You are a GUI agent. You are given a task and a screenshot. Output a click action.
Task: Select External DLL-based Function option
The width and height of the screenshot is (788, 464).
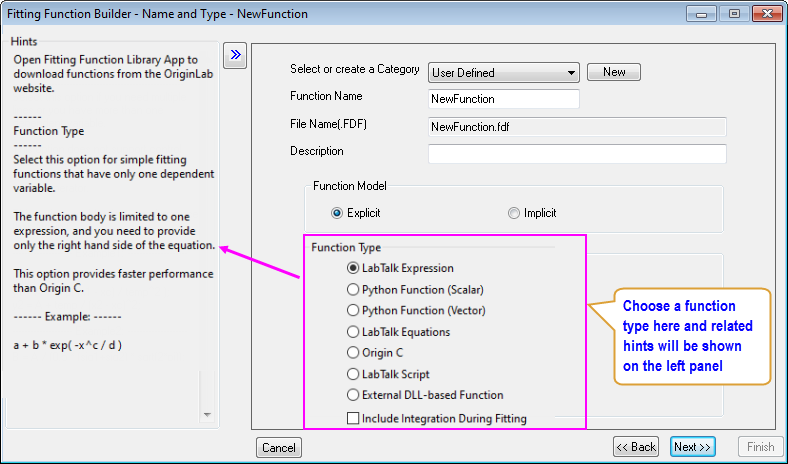(352, 395)
